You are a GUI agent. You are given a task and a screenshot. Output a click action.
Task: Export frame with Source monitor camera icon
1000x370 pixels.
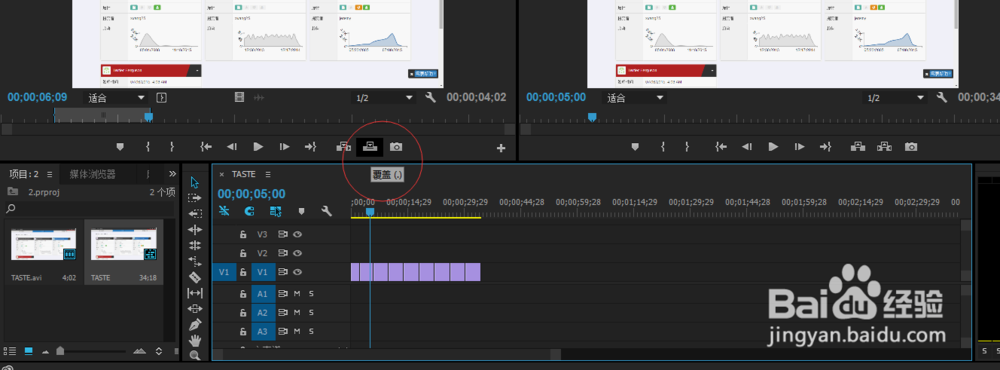point(396,147)
